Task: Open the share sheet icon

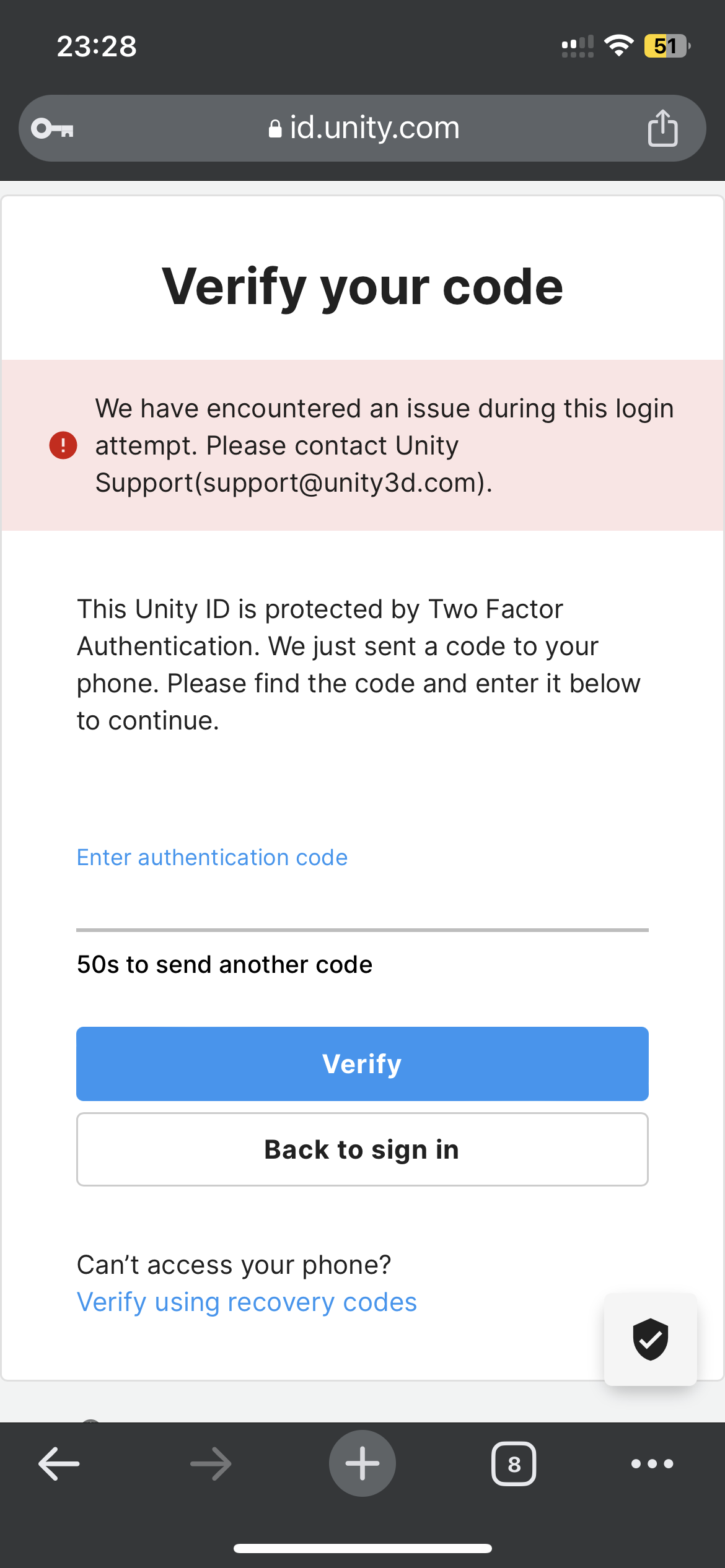Action: 662,128
